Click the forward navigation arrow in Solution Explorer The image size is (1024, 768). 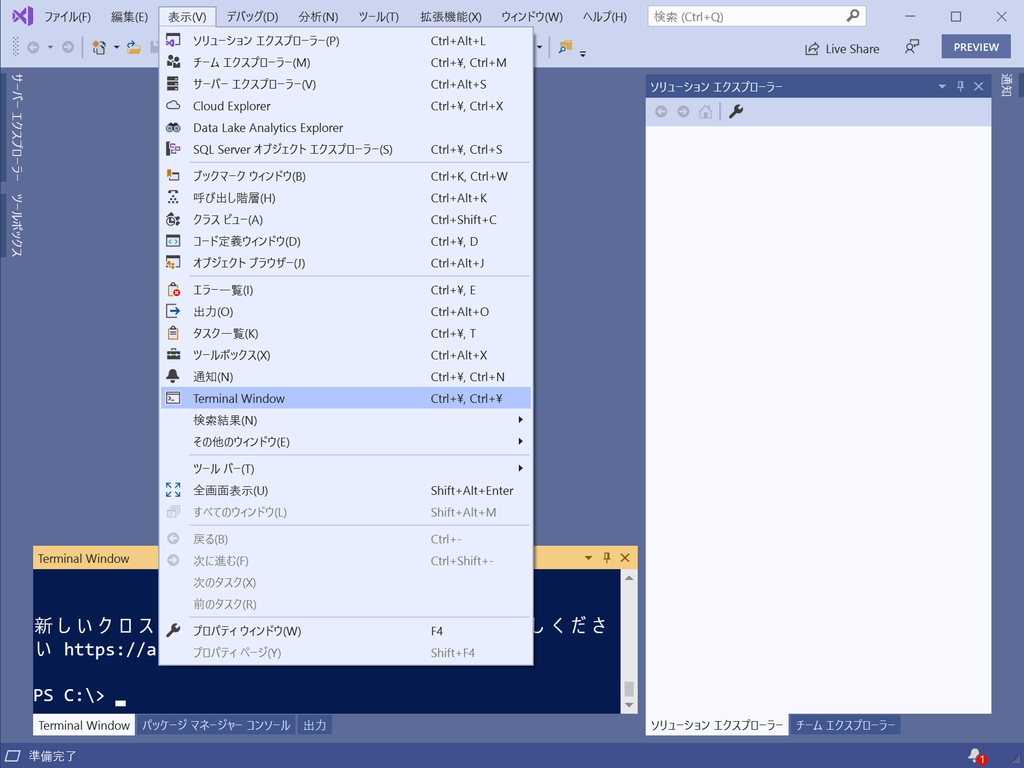683,111
